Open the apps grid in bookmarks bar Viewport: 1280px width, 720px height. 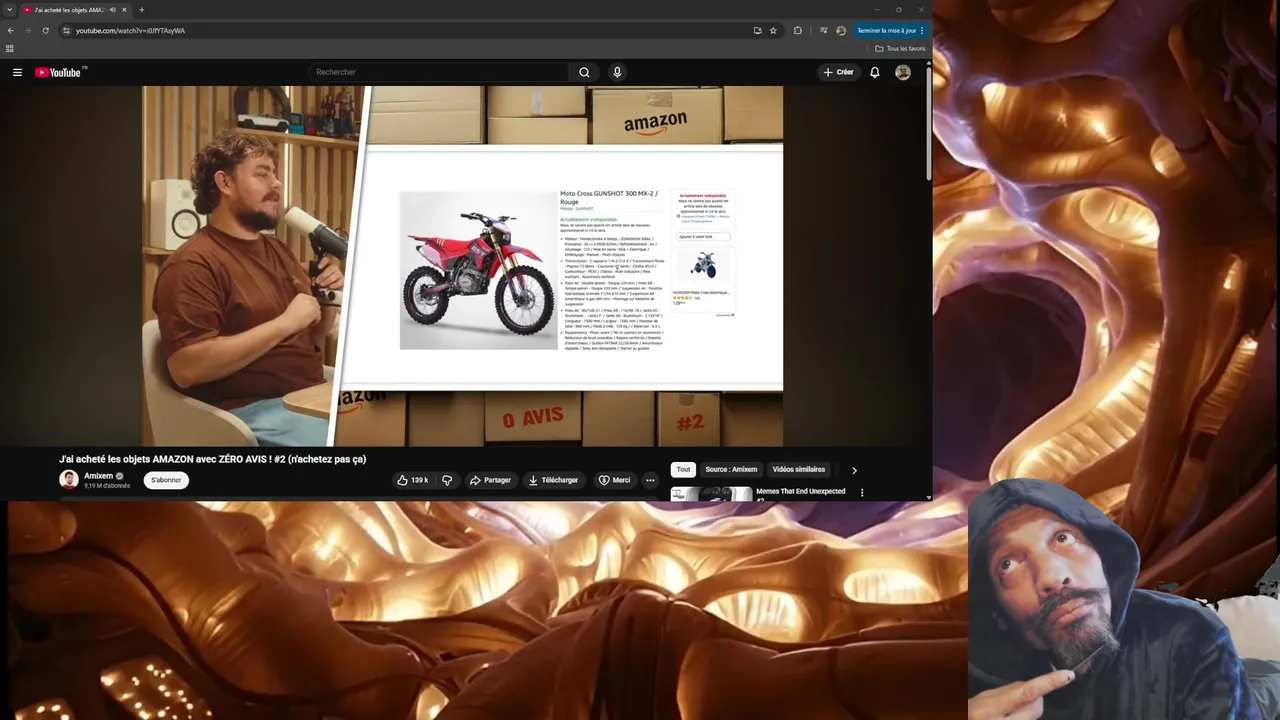pos(10,48)
